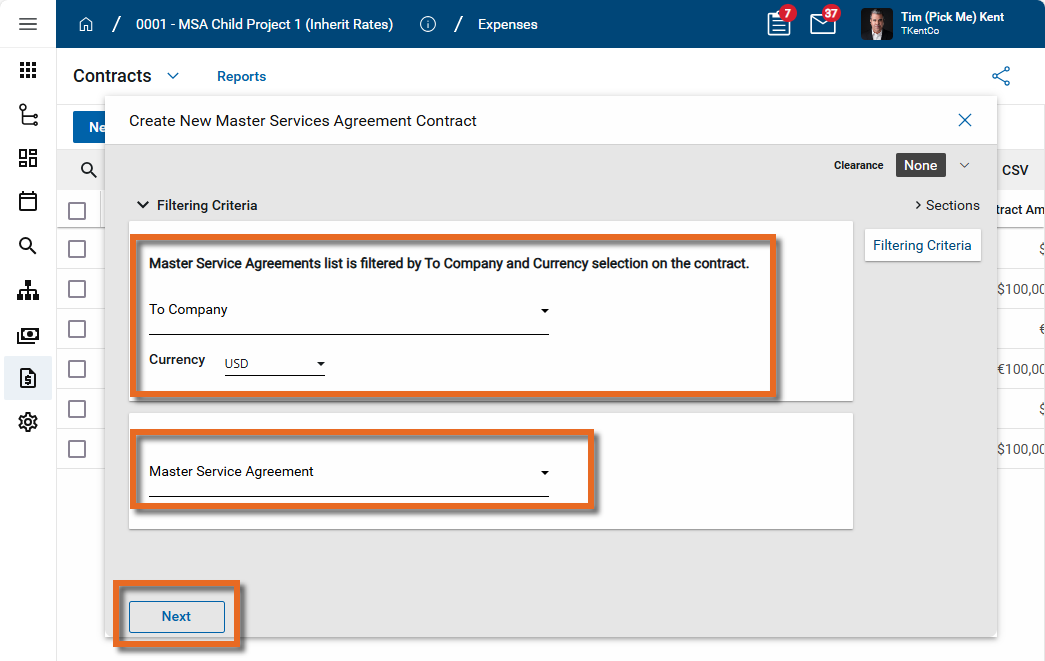Open the dashboard icon in sidebar
Viewport: 1045px width, 661px height.
click(x=28, y=158)
